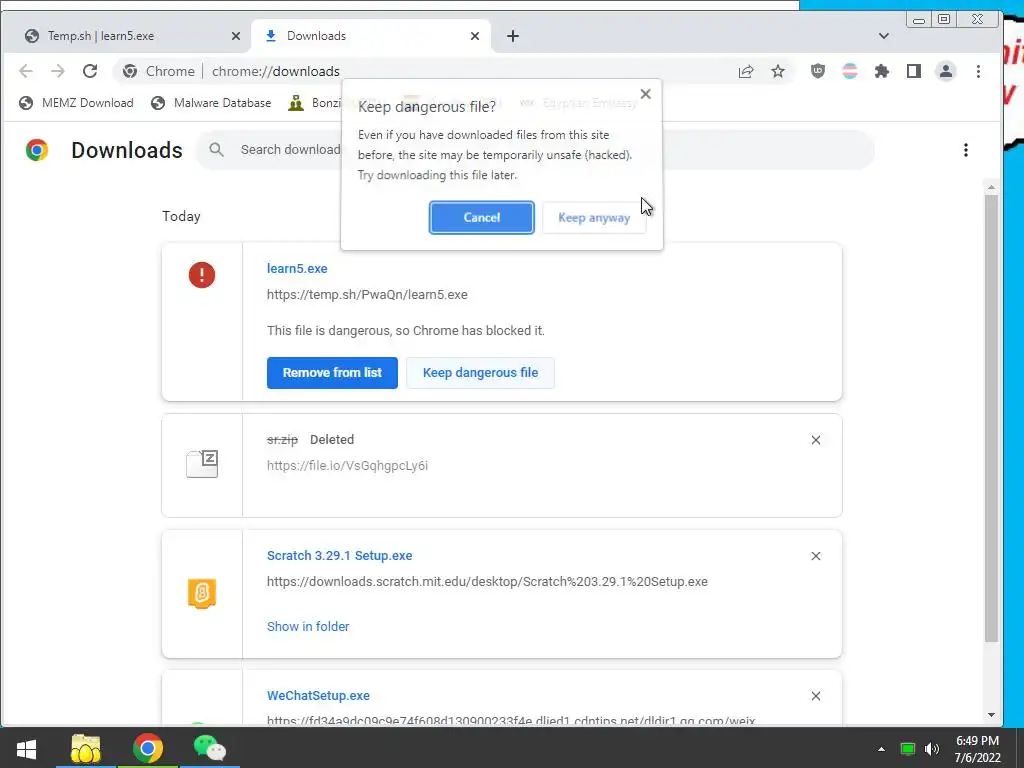The width and height of the screenshot is (1024, 768).
Task: Click the striped flag extension icon
Action: [x=850, y=71]
